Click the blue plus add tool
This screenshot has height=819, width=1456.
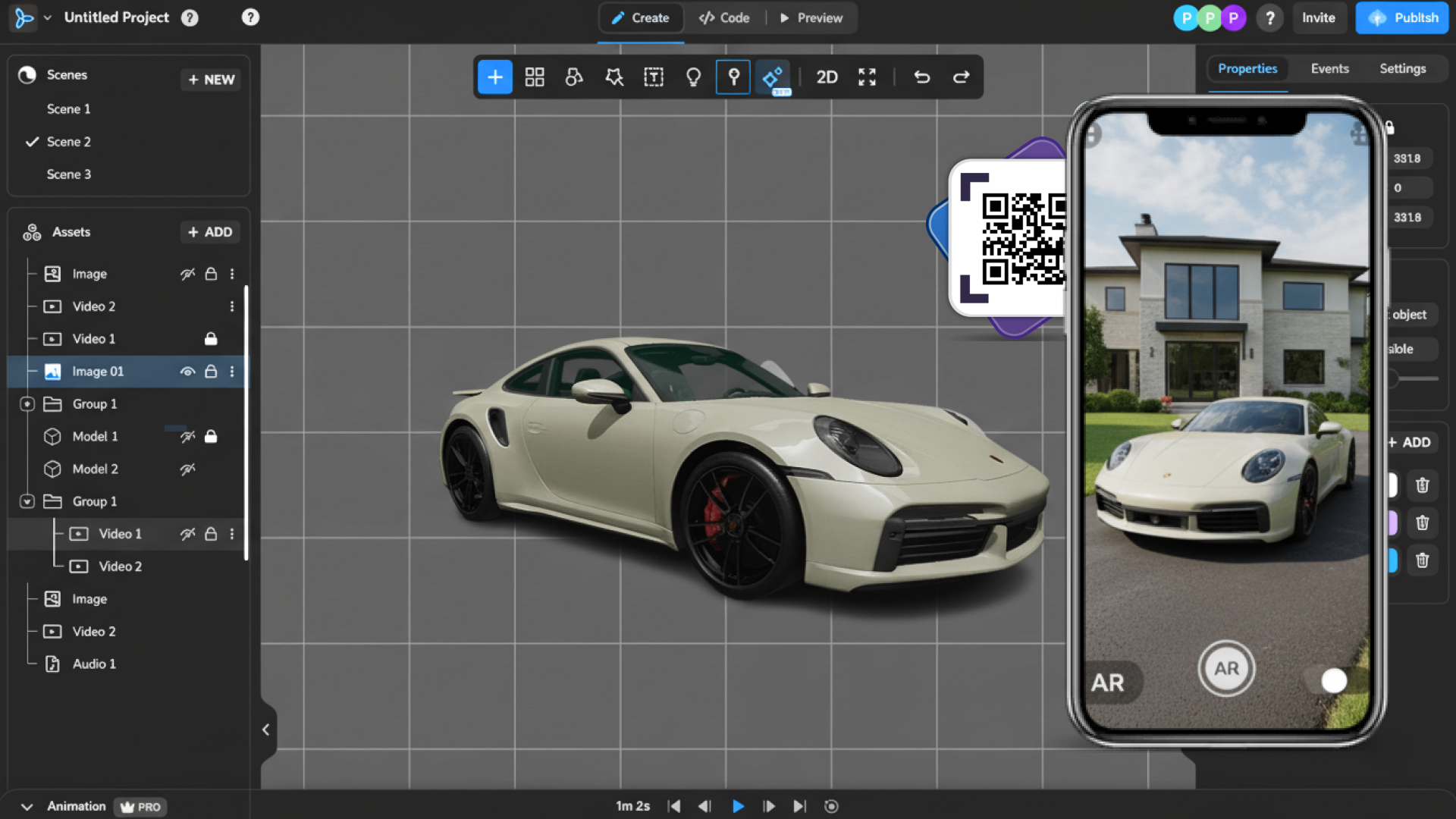494,77
